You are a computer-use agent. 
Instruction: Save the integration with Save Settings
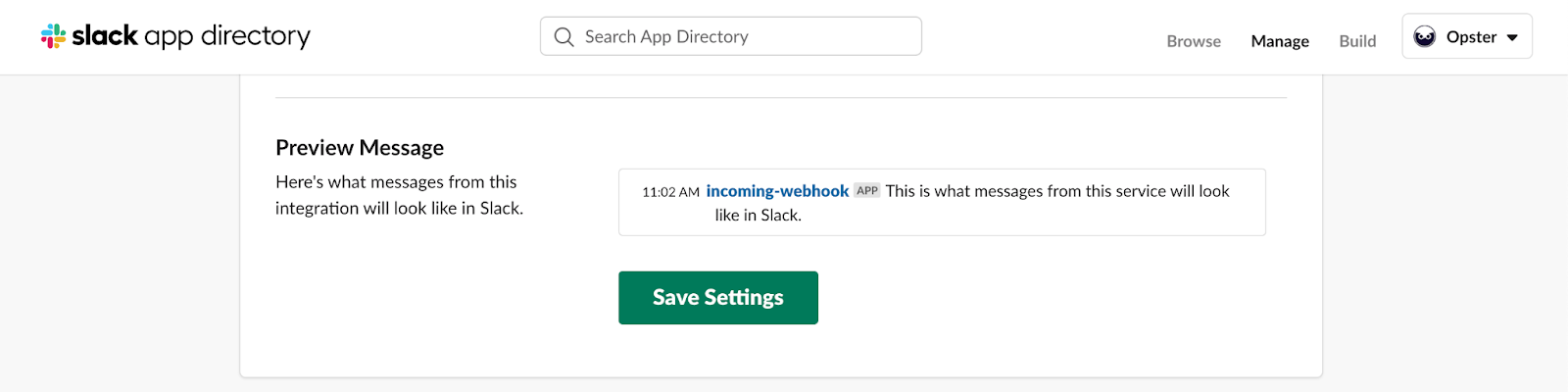pyautogui.click(x=718, y=298)
